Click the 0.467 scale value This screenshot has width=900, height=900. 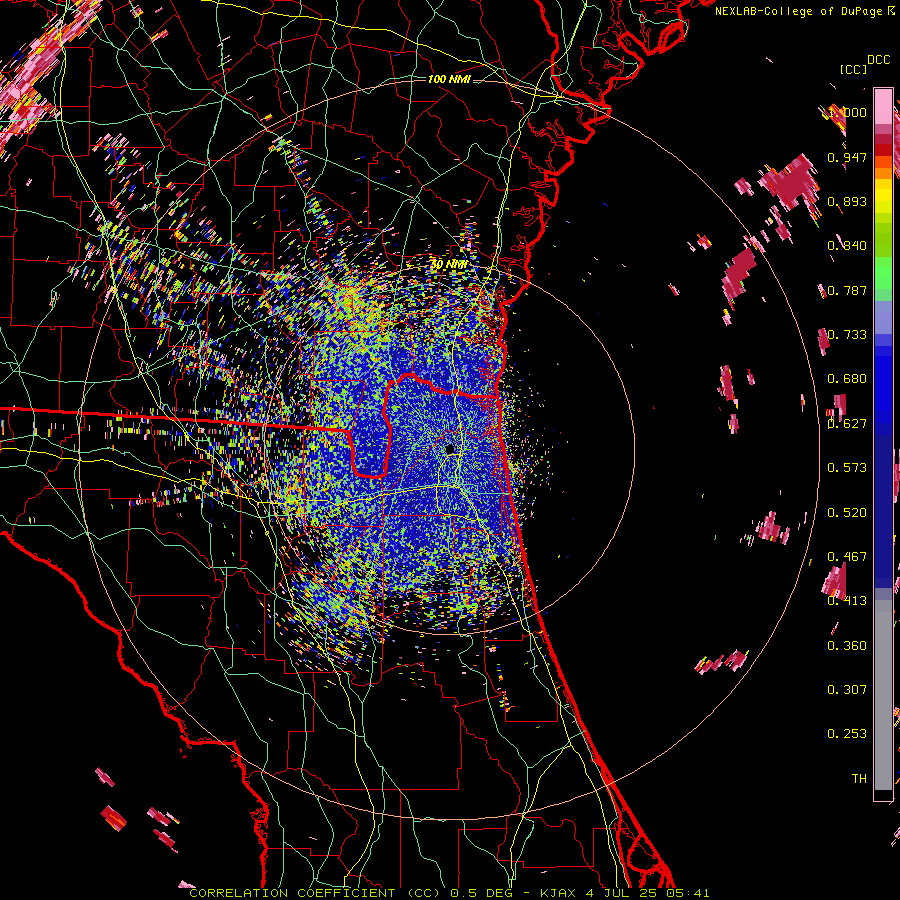coord(847,557)
